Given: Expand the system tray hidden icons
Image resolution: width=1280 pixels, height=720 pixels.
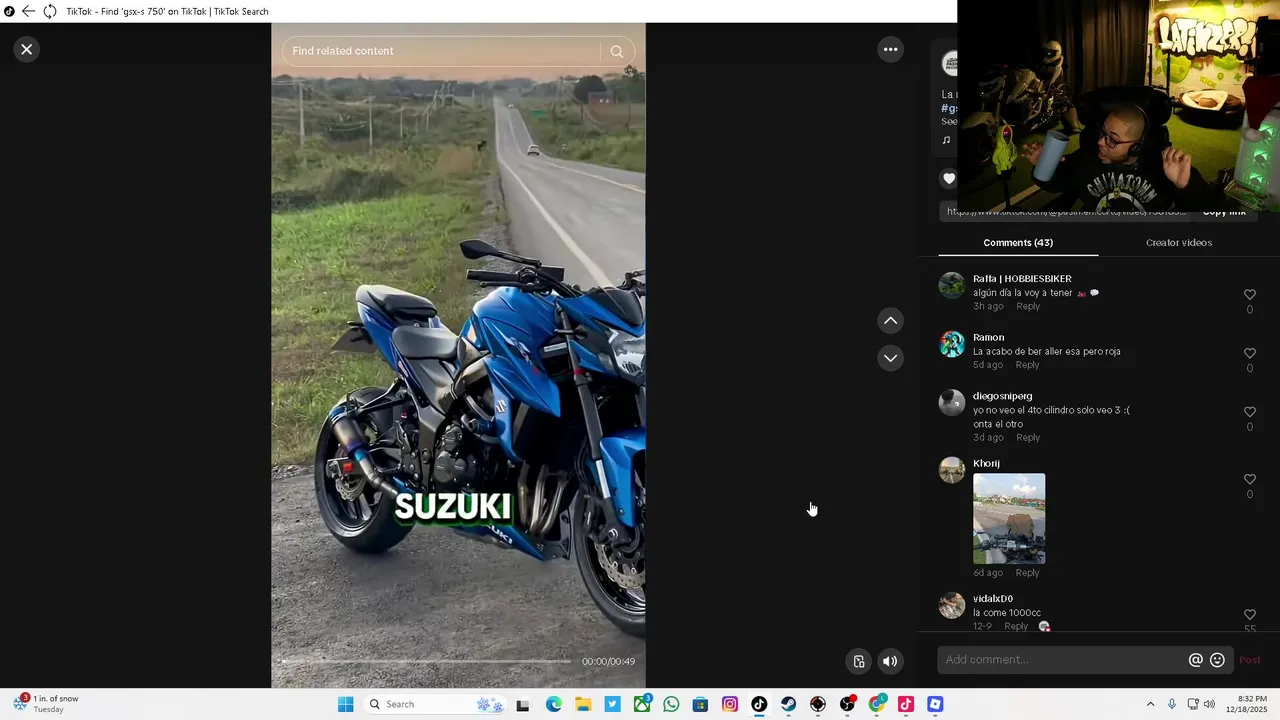Looking at the screenshot, I should [x=1150, y=704].
